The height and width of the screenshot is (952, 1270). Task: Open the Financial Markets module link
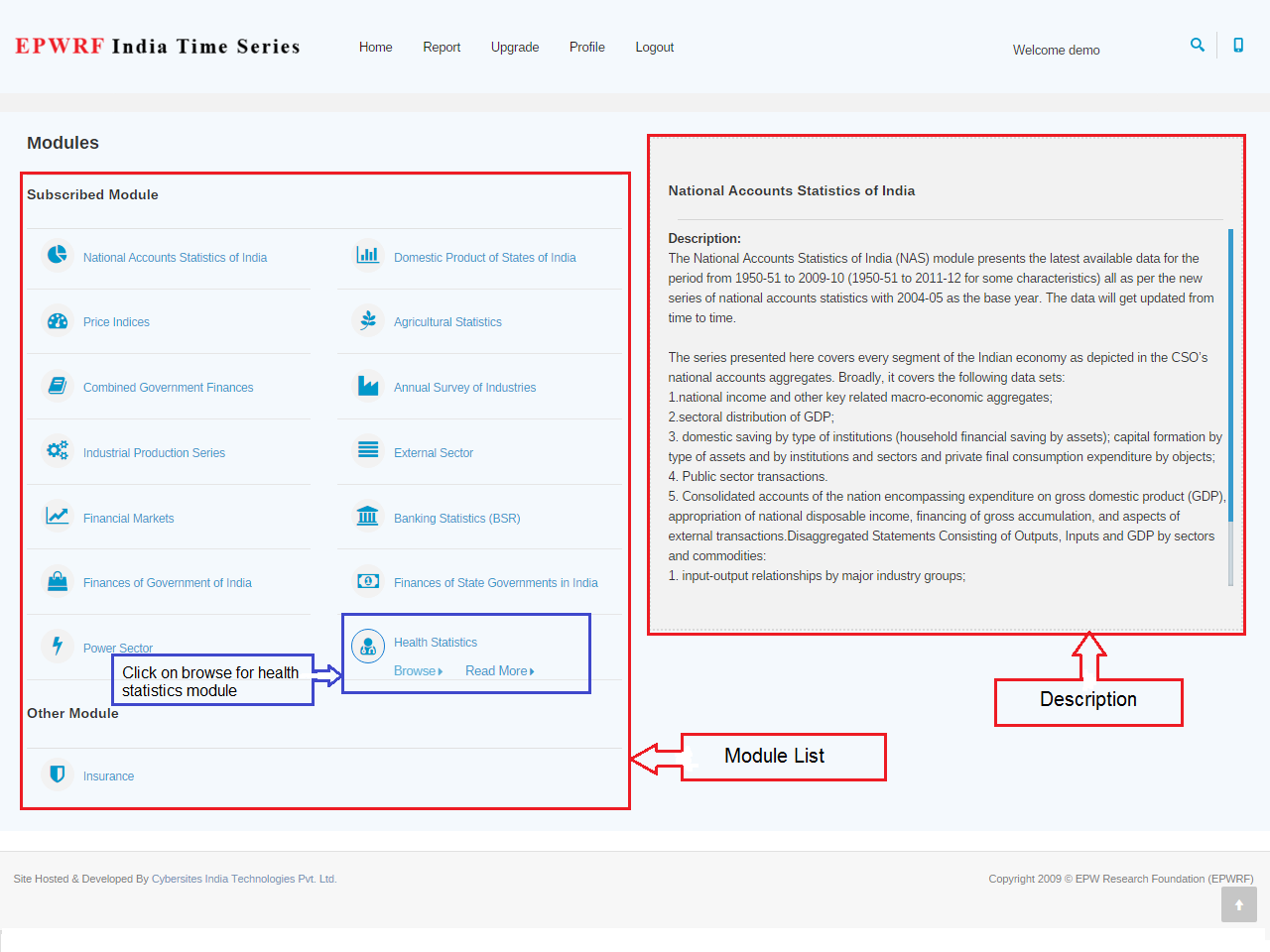coord(129,519)
